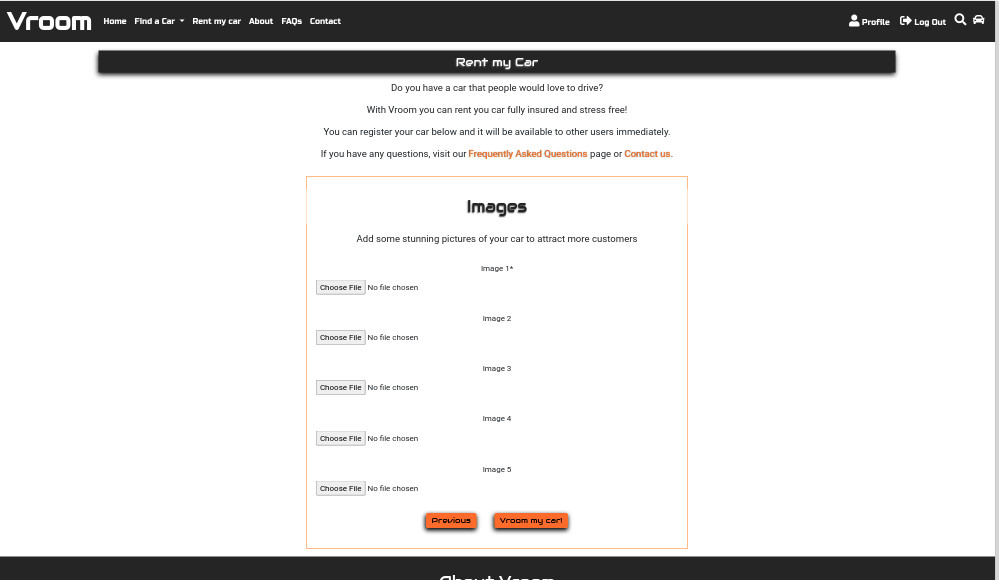
Task: Click the Vroom logo
Action: (x=48, y=20)
